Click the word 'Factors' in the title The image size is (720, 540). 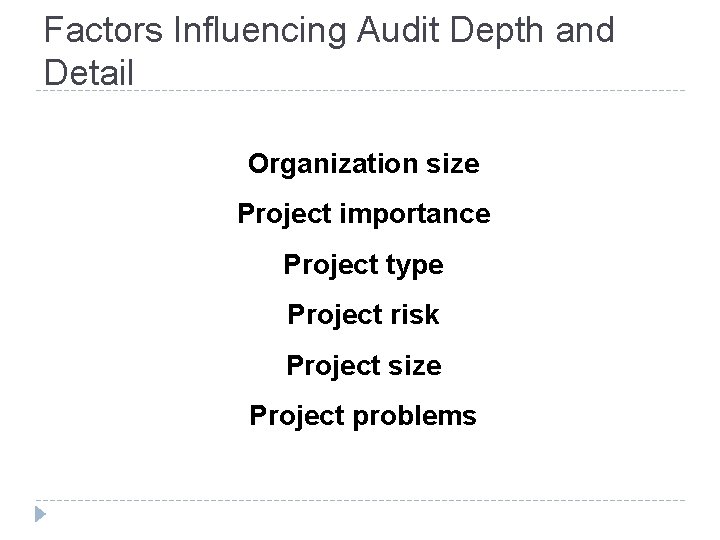103,30
